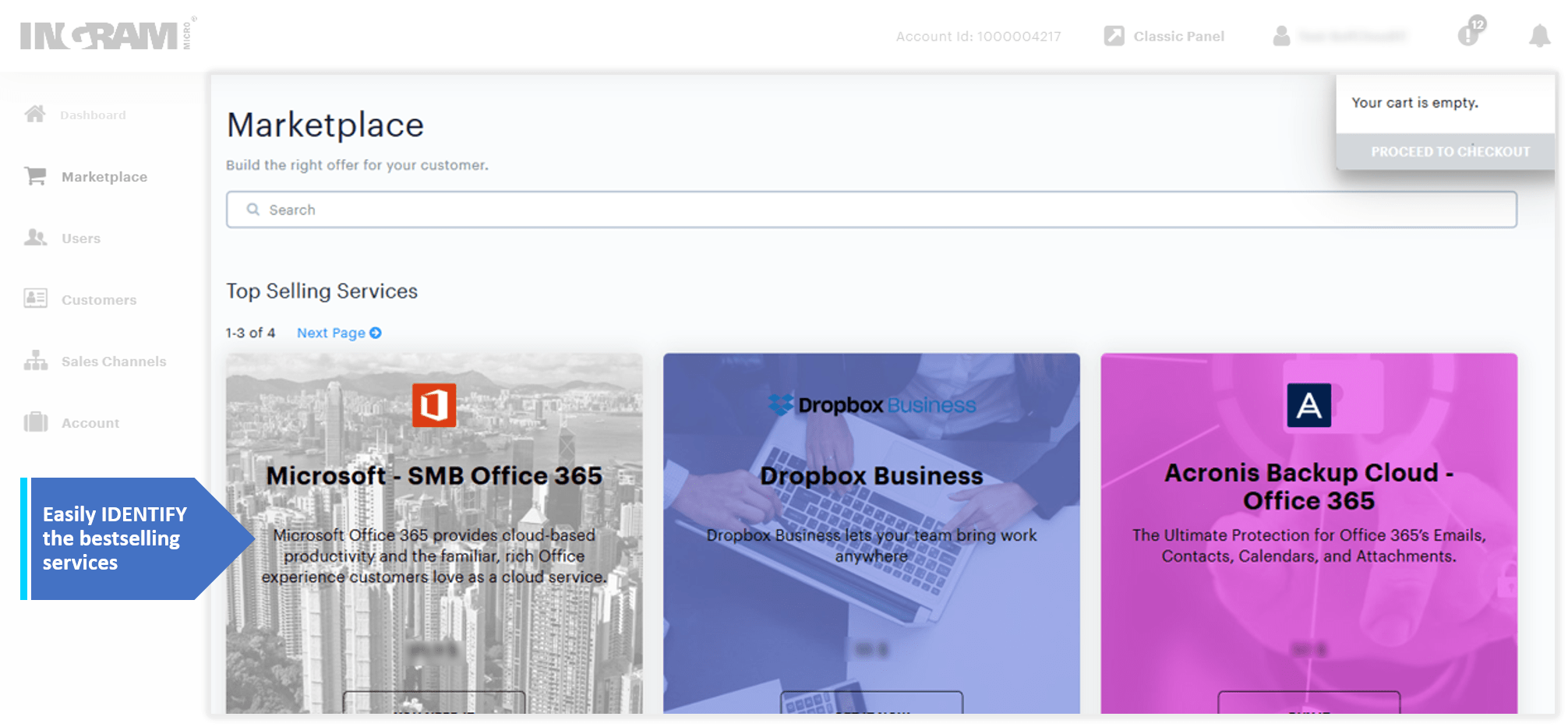Open the Classic Panel external-link icon
1568x727 pixels.
[1114, 36]
